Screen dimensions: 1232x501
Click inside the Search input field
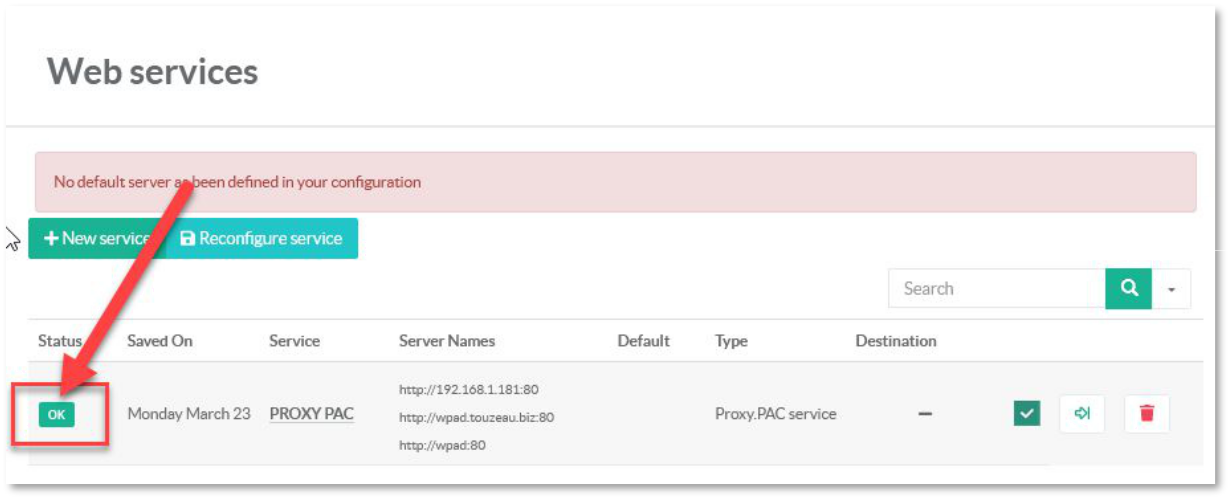[996, 289]
